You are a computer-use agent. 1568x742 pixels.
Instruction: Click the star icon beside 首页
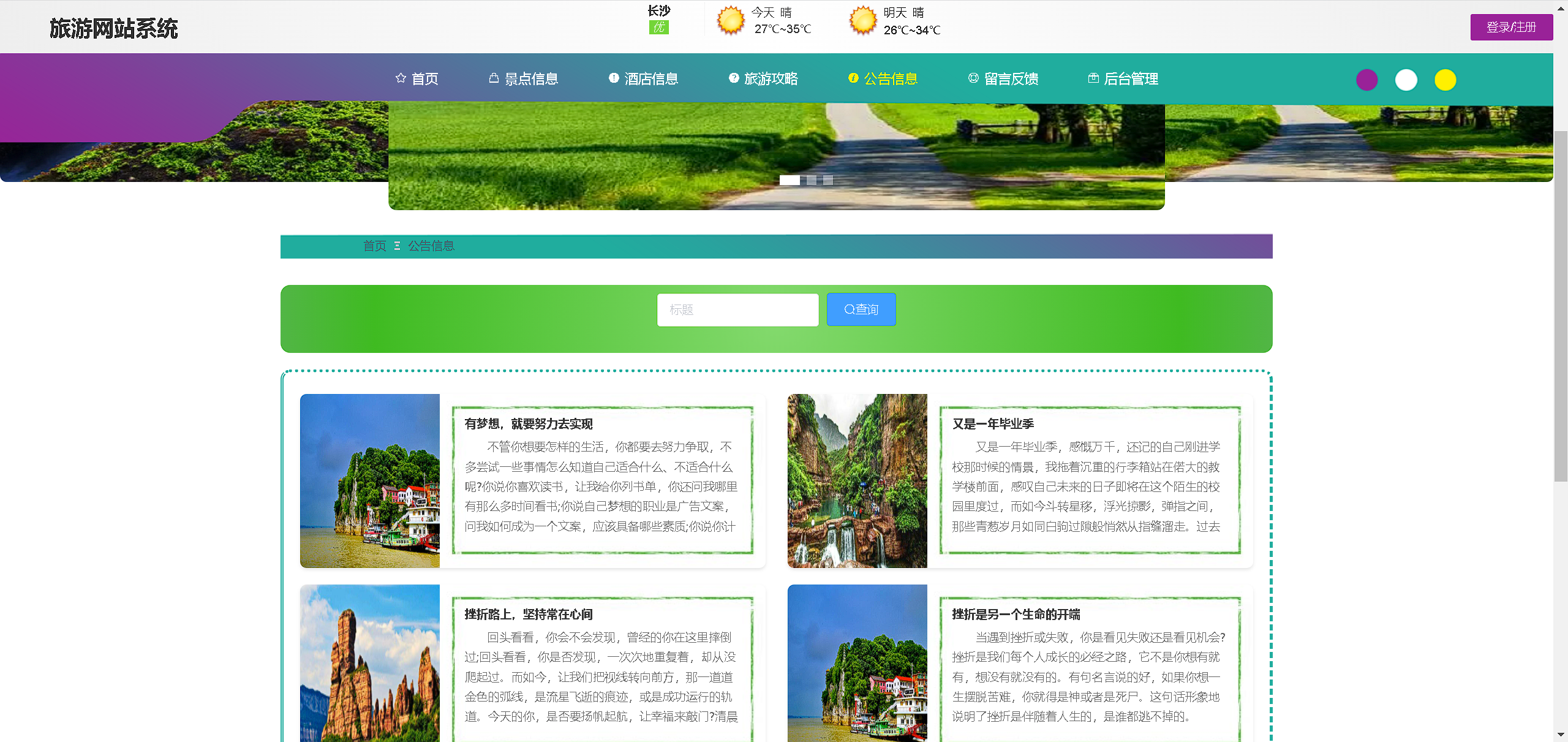401,78
